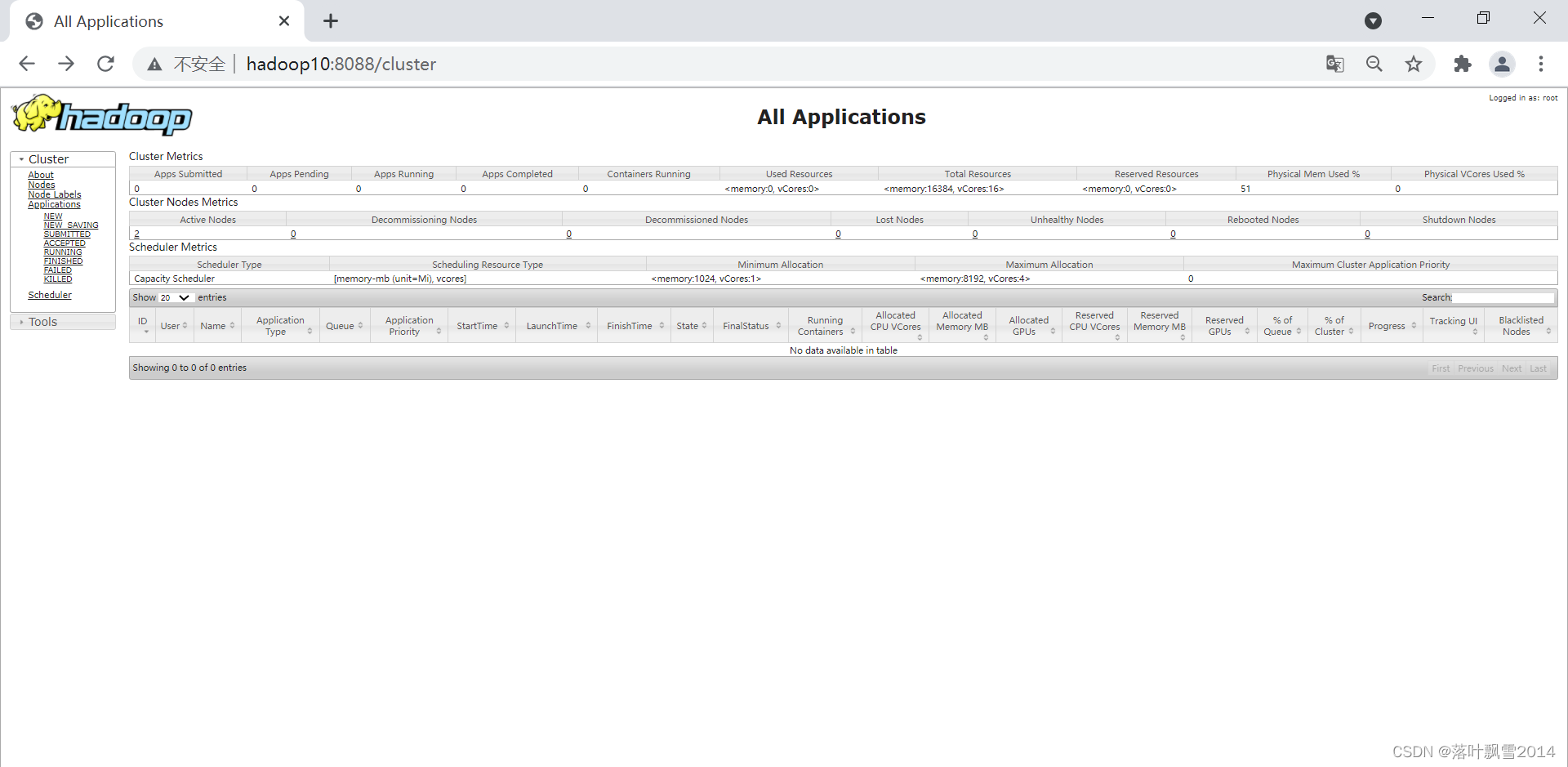Screen dimensions: 1568x767
Task: Sort table by Queue column
Action: (345, 325)
